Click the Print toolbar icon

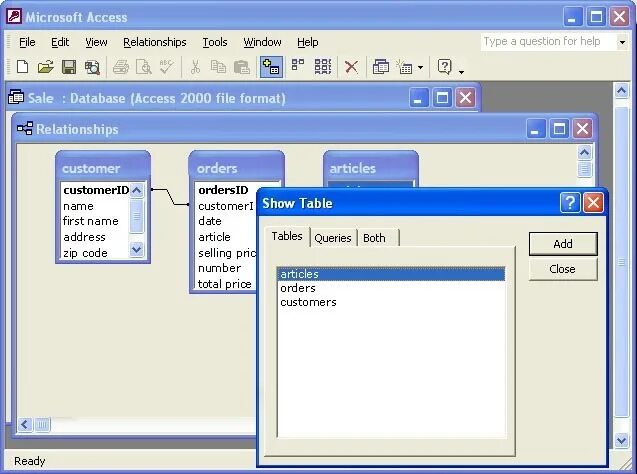(x=121, y=67)
